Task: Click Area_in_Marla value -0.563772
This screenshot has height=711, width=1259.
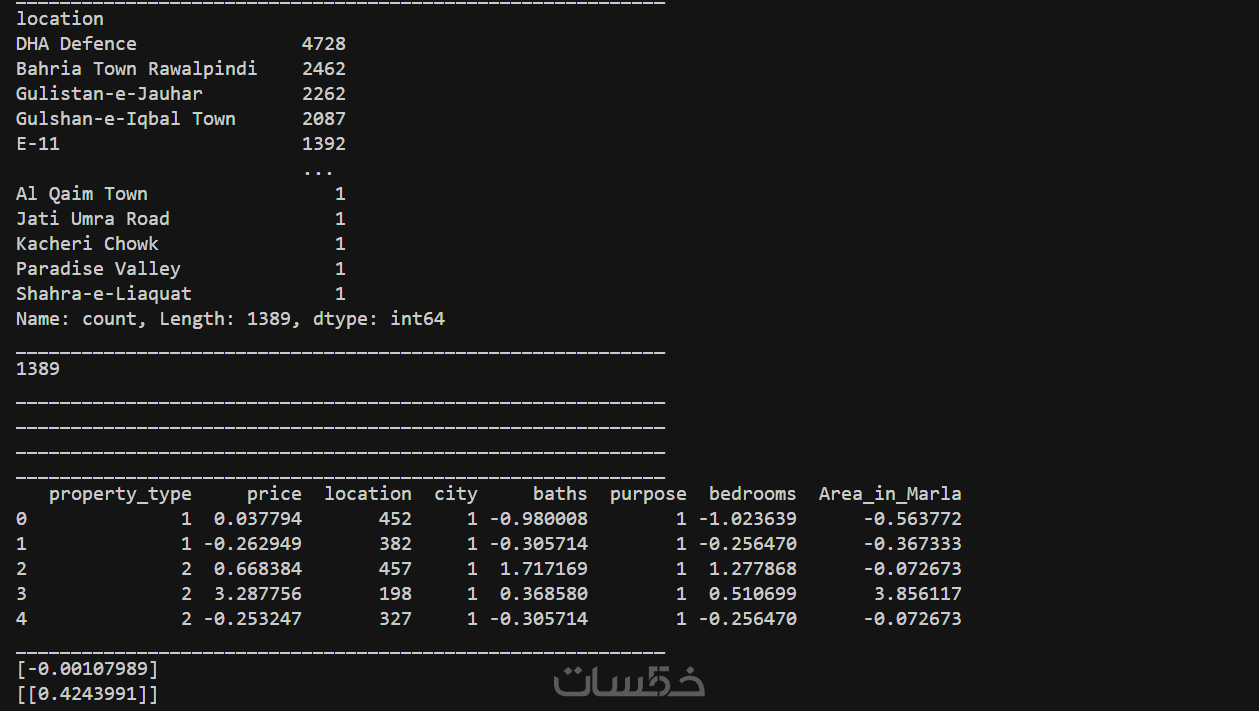Action: pyautogui.click(x=912, y=519)
